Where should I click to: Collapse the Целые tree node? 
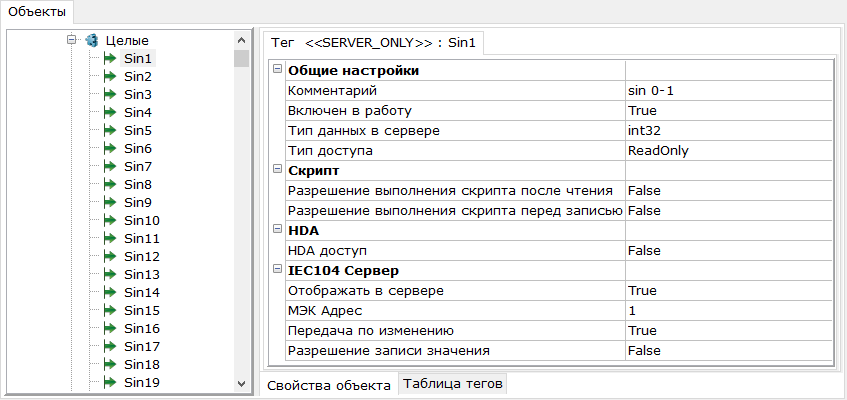coord(71,40)
